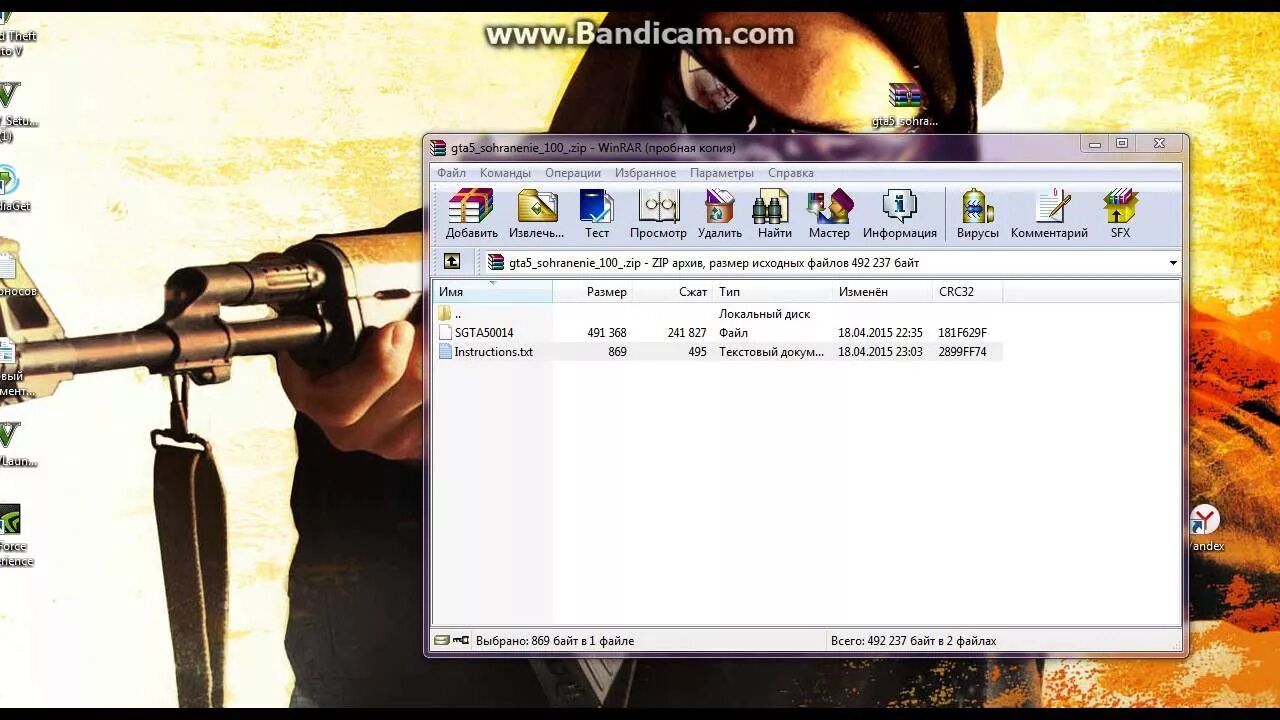Go up one folder level button
The width and height of the screenshot is (1280, 720).
click(452, 262)
